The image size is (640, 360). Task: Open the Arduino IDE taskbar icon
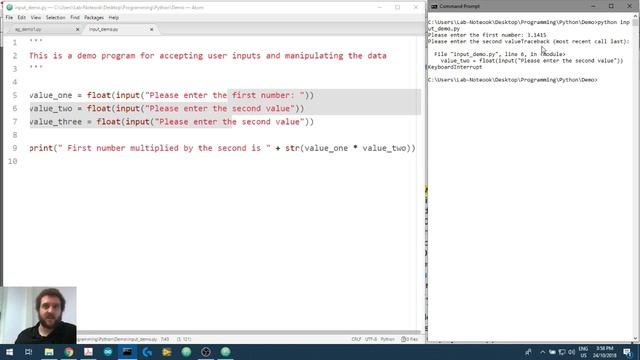tap(108, 352)
